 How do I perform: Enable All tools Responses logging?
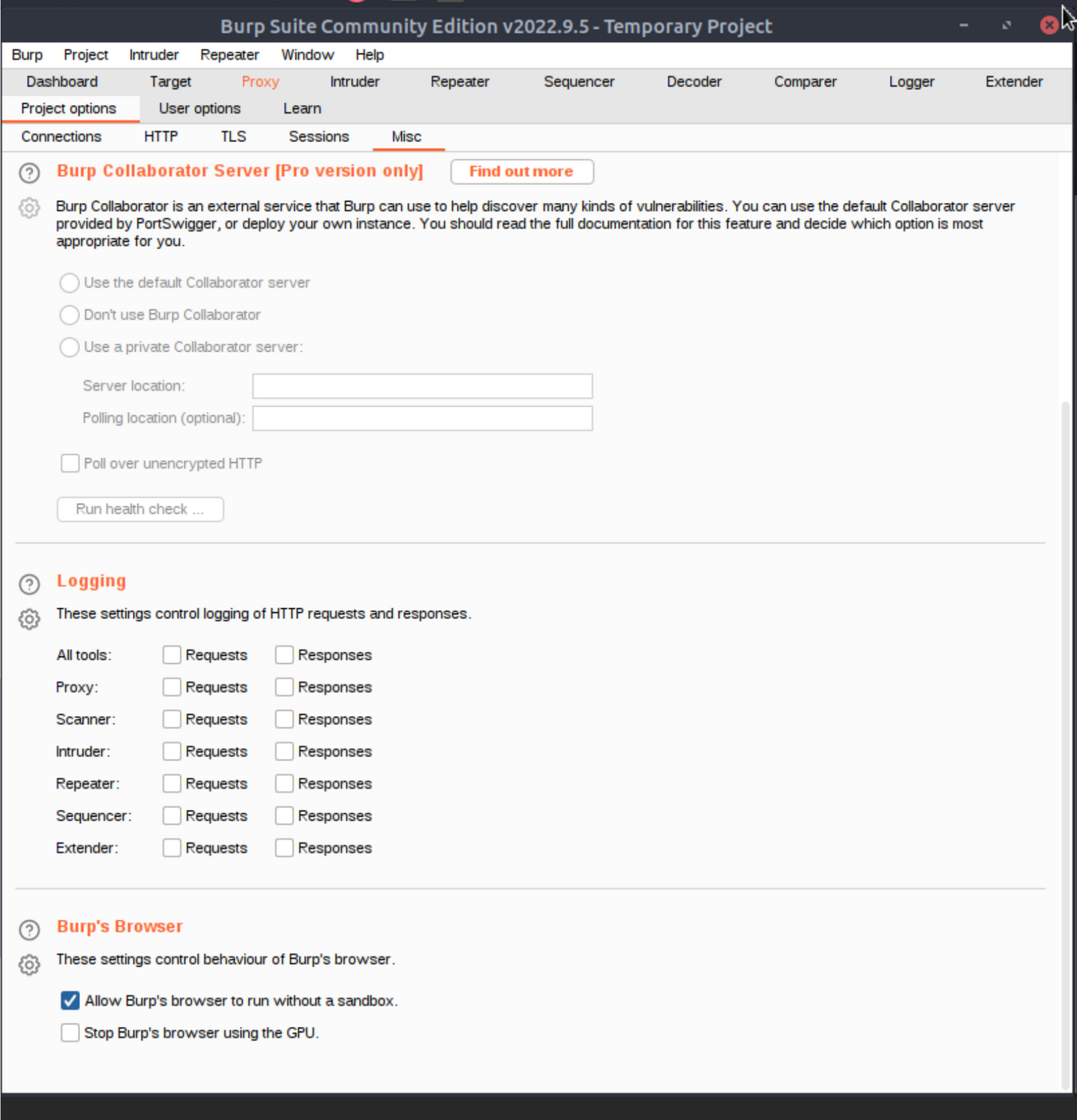(x=284, y=655)
